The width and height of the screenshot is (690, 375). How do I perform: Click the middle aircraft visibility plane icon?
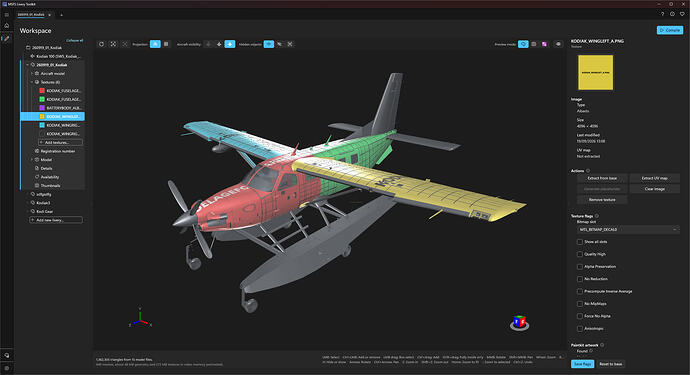219,44
